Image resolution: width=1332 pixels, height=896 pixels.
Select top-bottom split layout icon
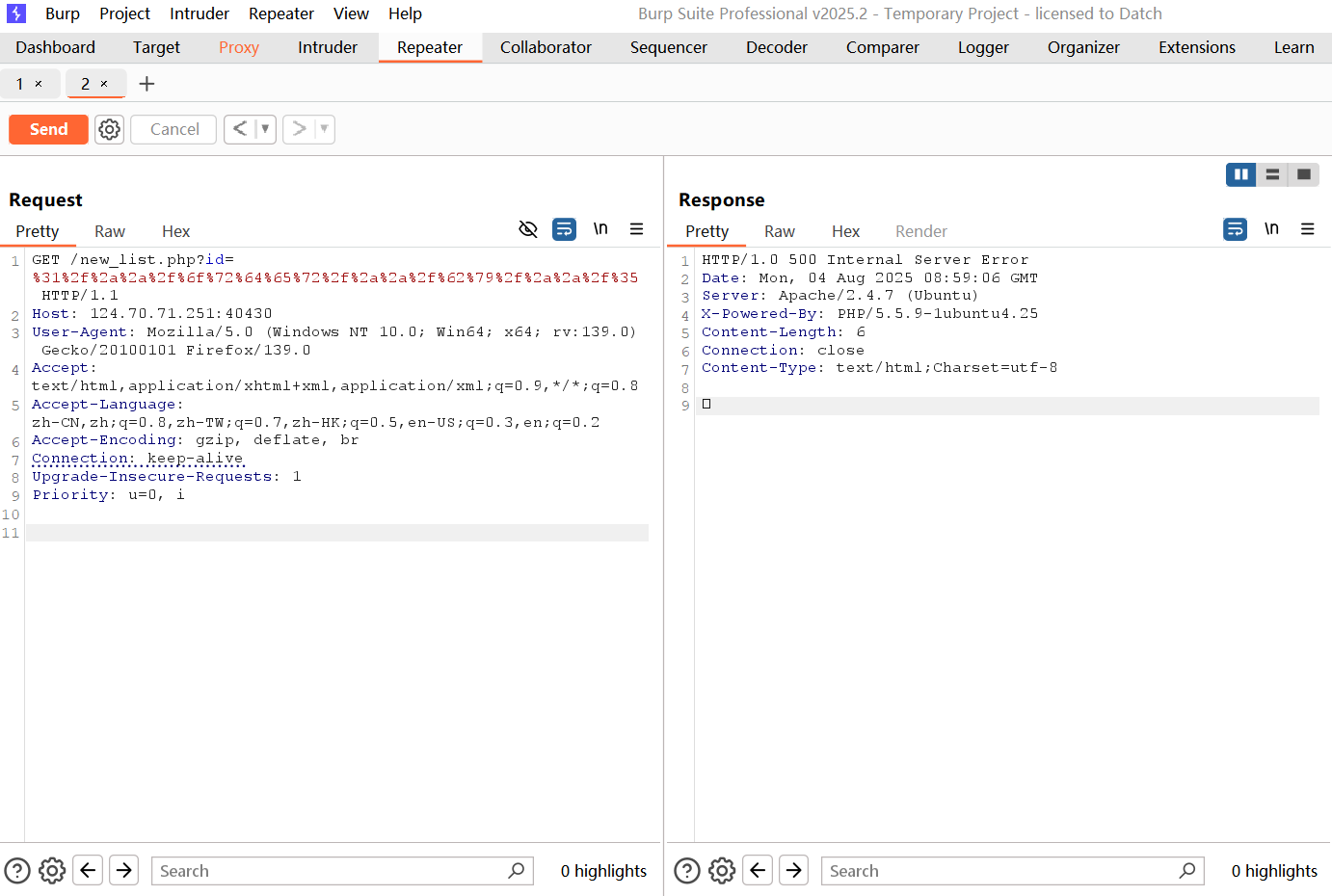tap(1272, 174)
